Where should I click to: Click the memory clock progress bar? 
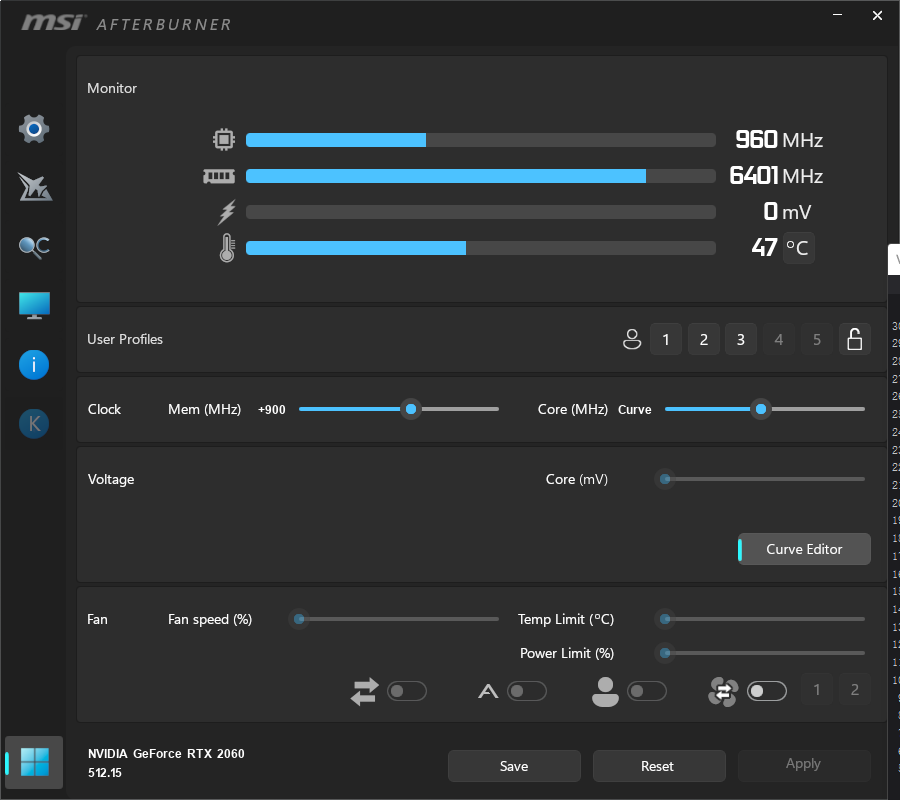[481, 176]
